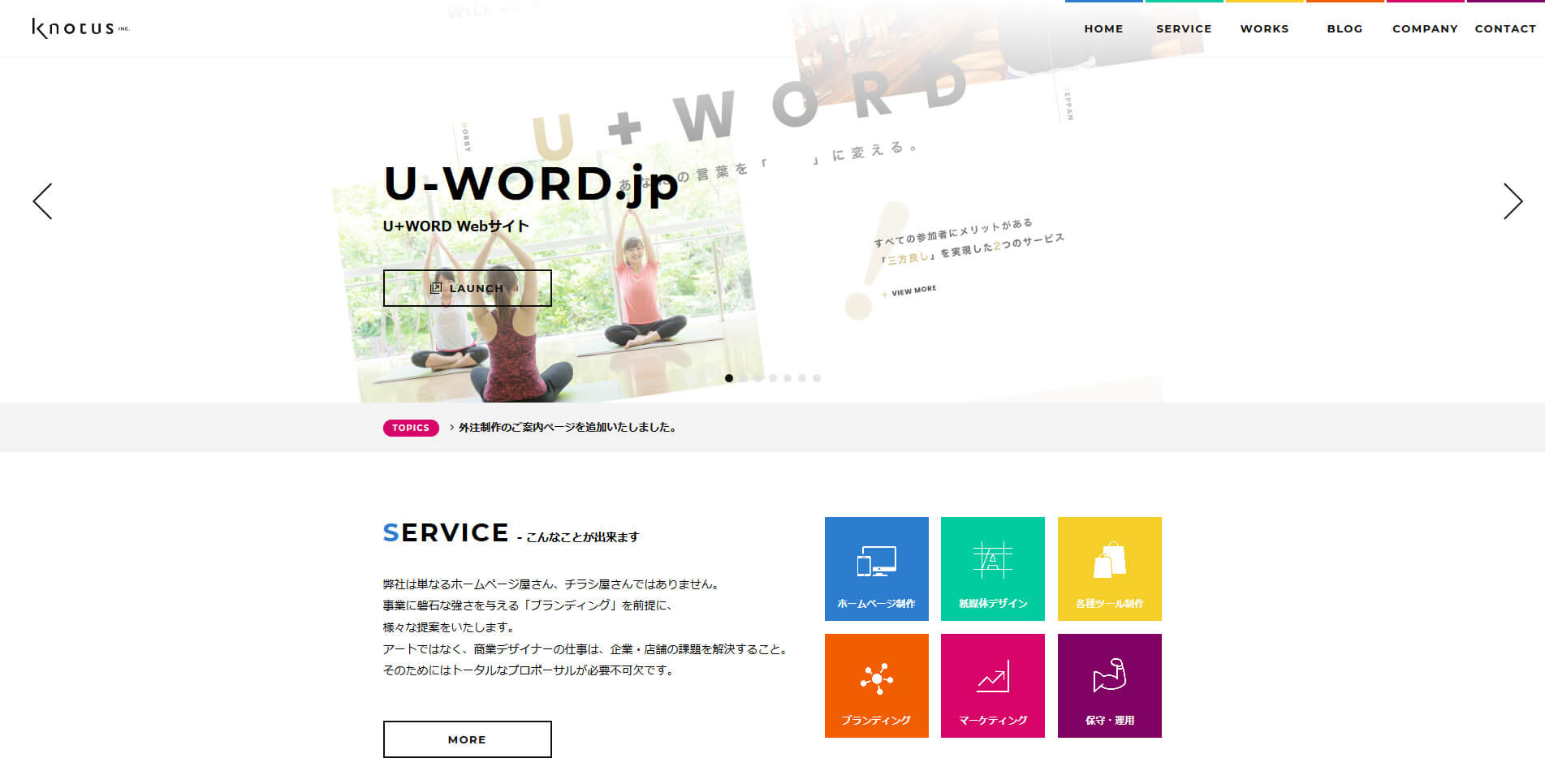The width and height of the screenshot is (1545, 784).
Task: Open the blue ホームページ制作 tile
Action: pos(877,569)
